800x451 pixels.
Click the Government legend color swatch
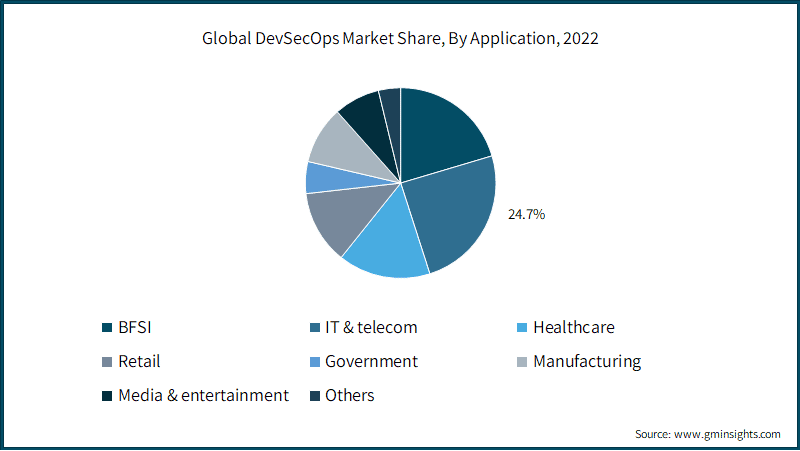click(315, 362)
